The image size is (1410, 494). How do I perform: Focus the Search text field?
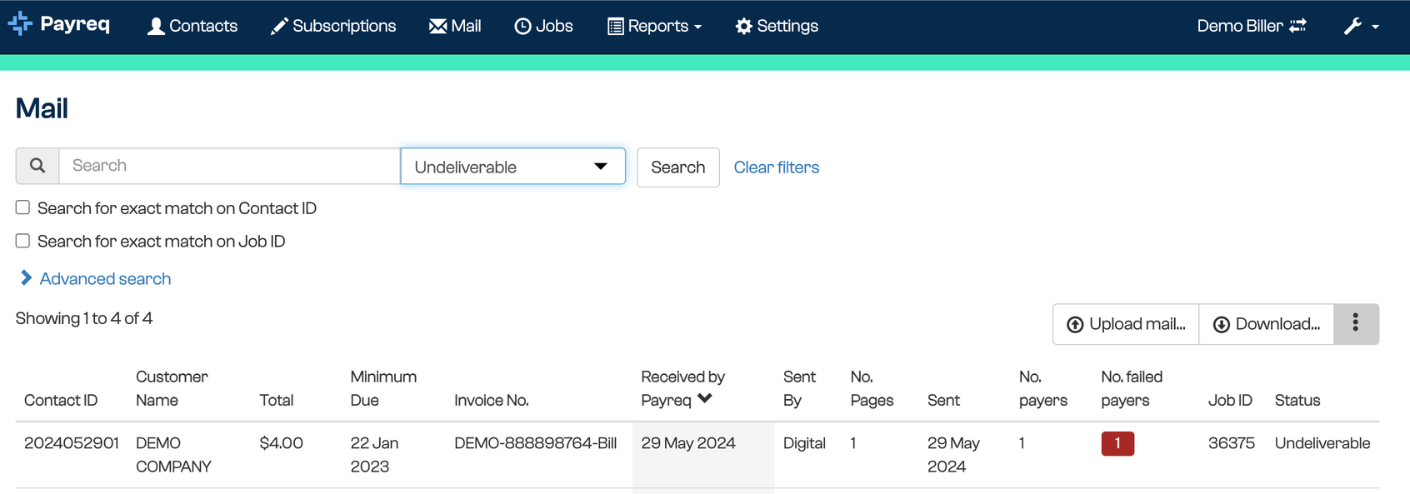(230, 166)
